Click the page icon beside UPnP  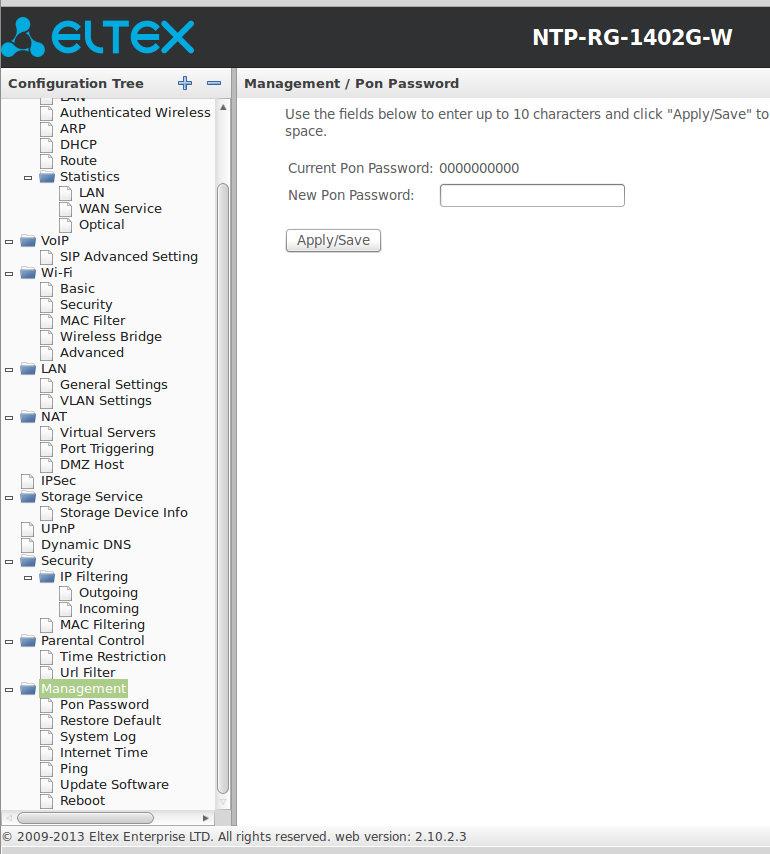27,529
